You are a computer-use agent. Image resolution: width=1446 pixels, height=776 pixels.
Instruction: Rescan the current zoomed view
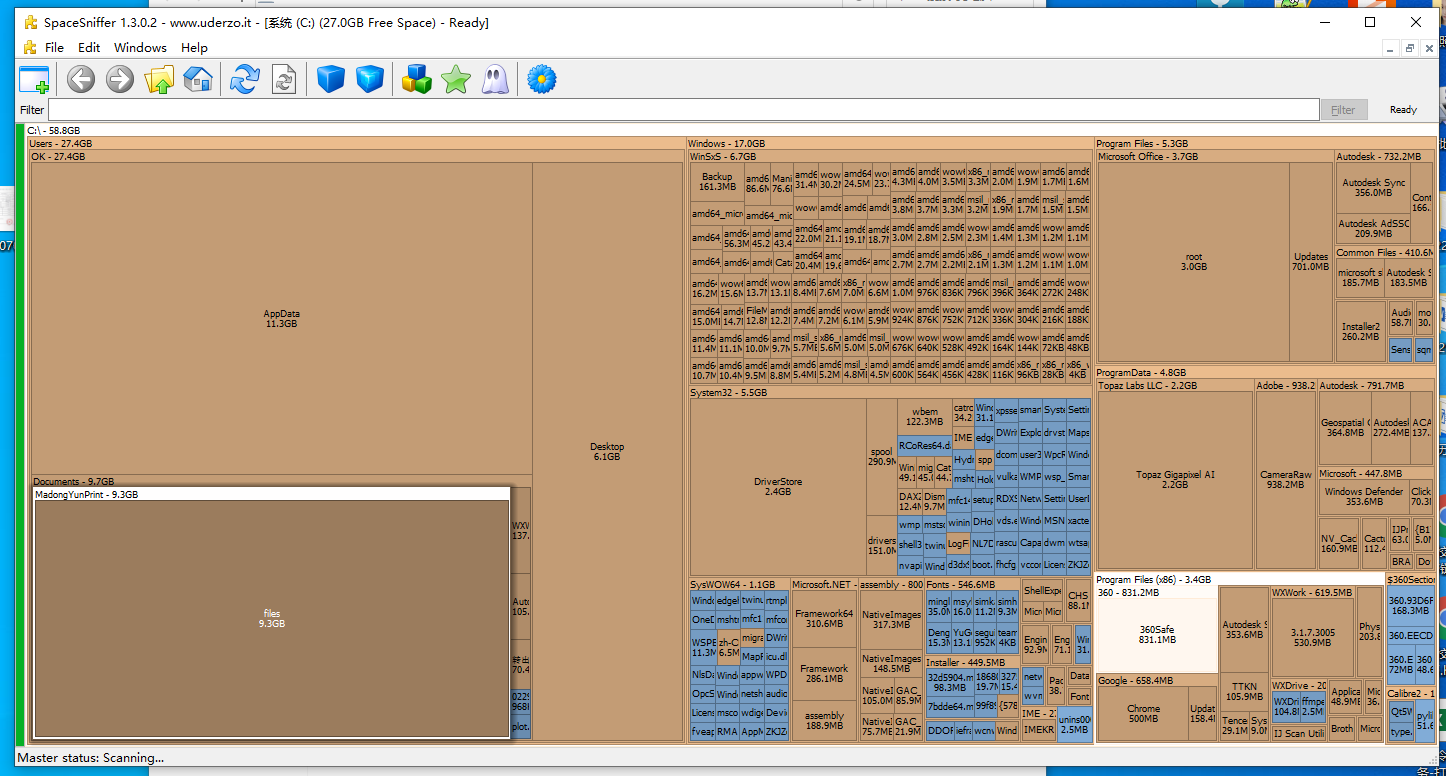pos(284,79)
